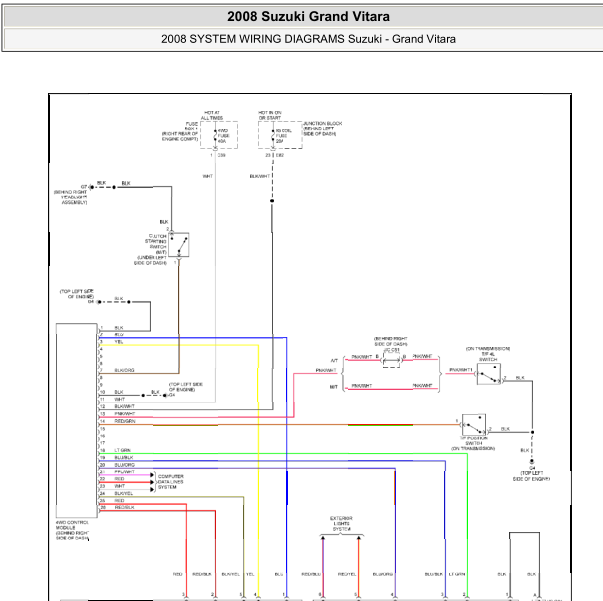
Task: Select the 4WD 40A fuse symbol
Action: click(215, 136)
